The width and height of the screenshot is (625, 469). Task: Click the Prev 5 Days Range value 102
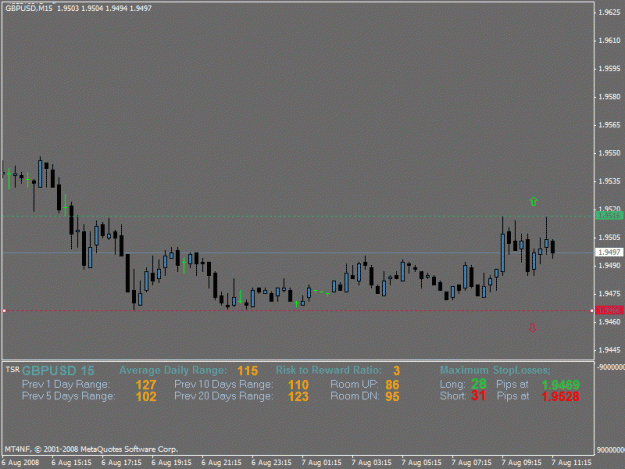tap(146, 396)
